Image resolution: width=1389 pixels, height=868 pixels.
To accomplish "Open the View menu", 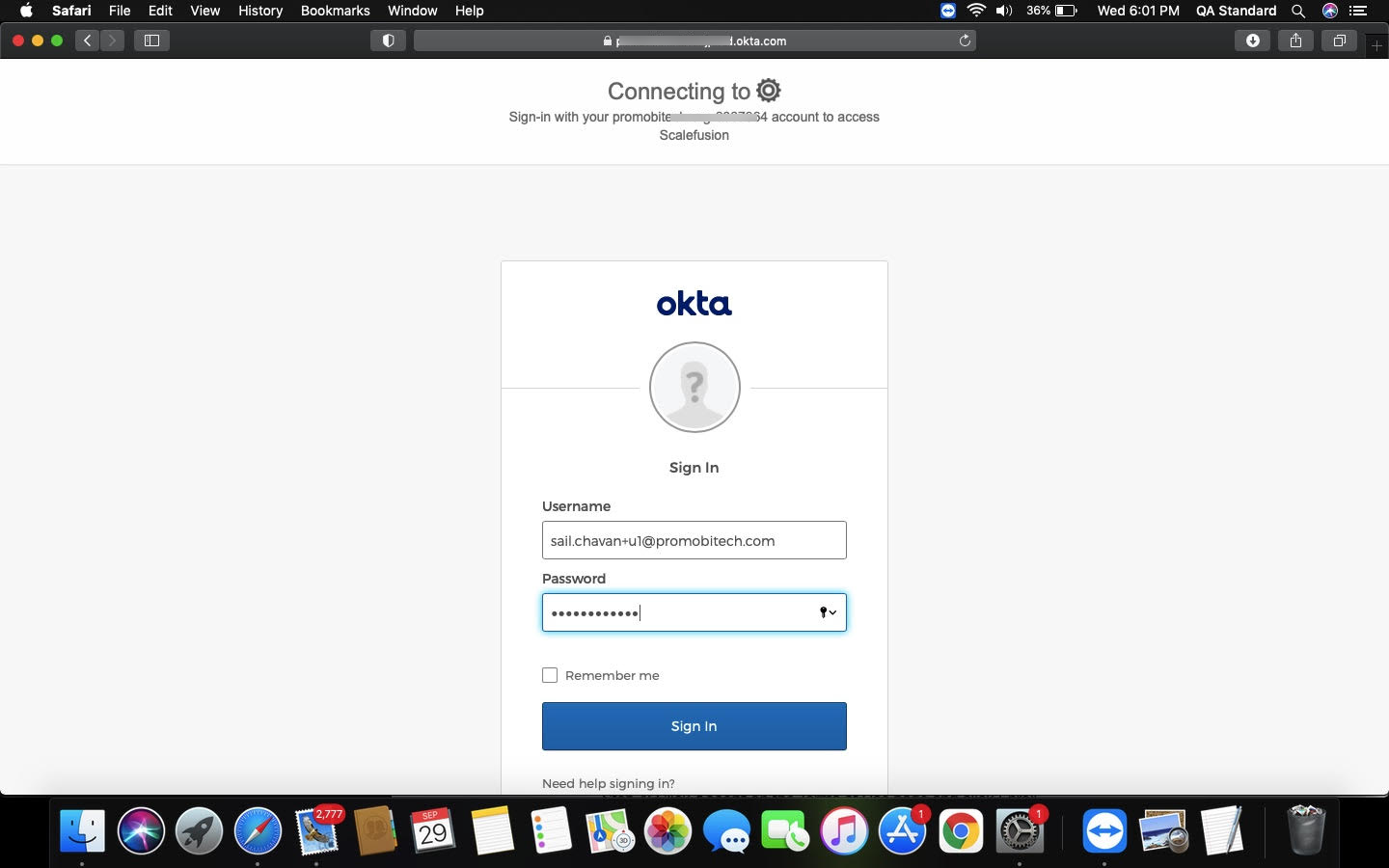I will pyautogui.click(x=204, y=11).
